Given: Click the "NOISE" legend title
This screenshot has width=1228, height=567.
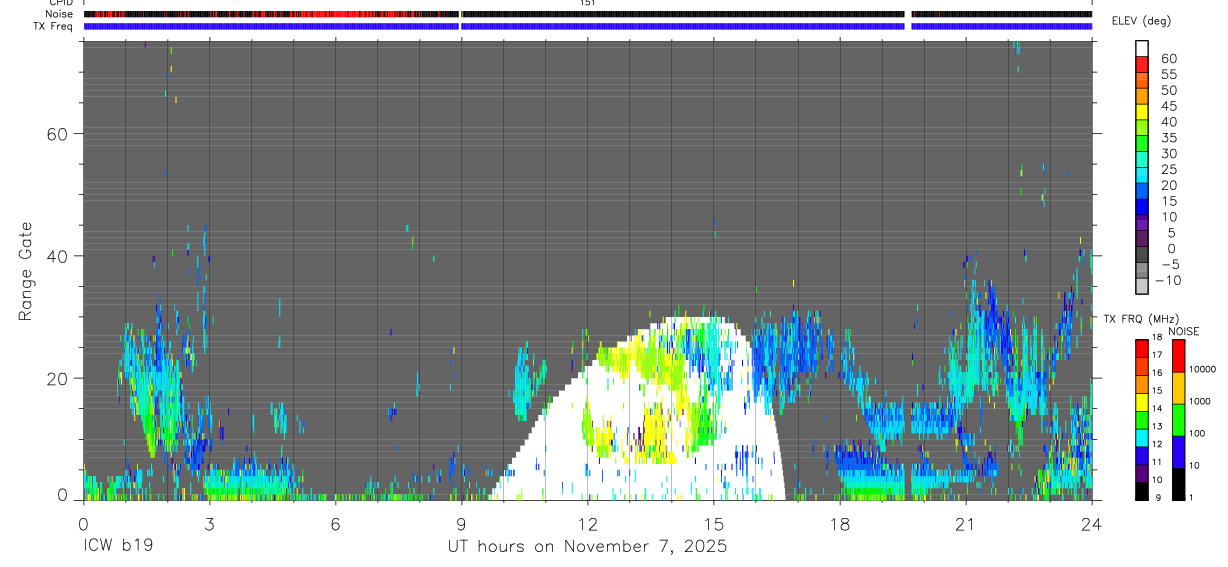Looking at the screenshot, I should (x=1183, y=331).
